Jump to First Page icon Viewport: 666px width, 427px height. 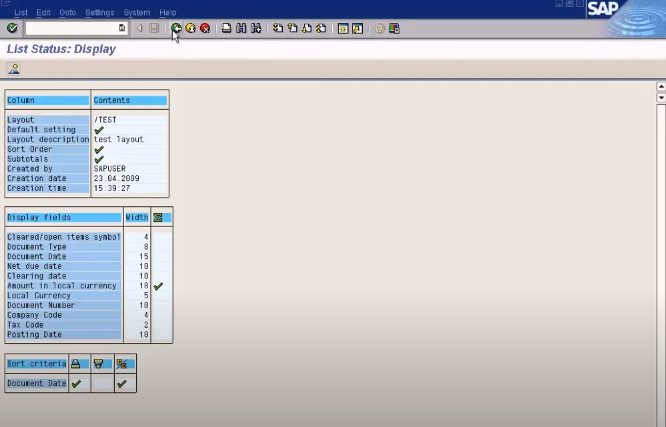(278, 28)
